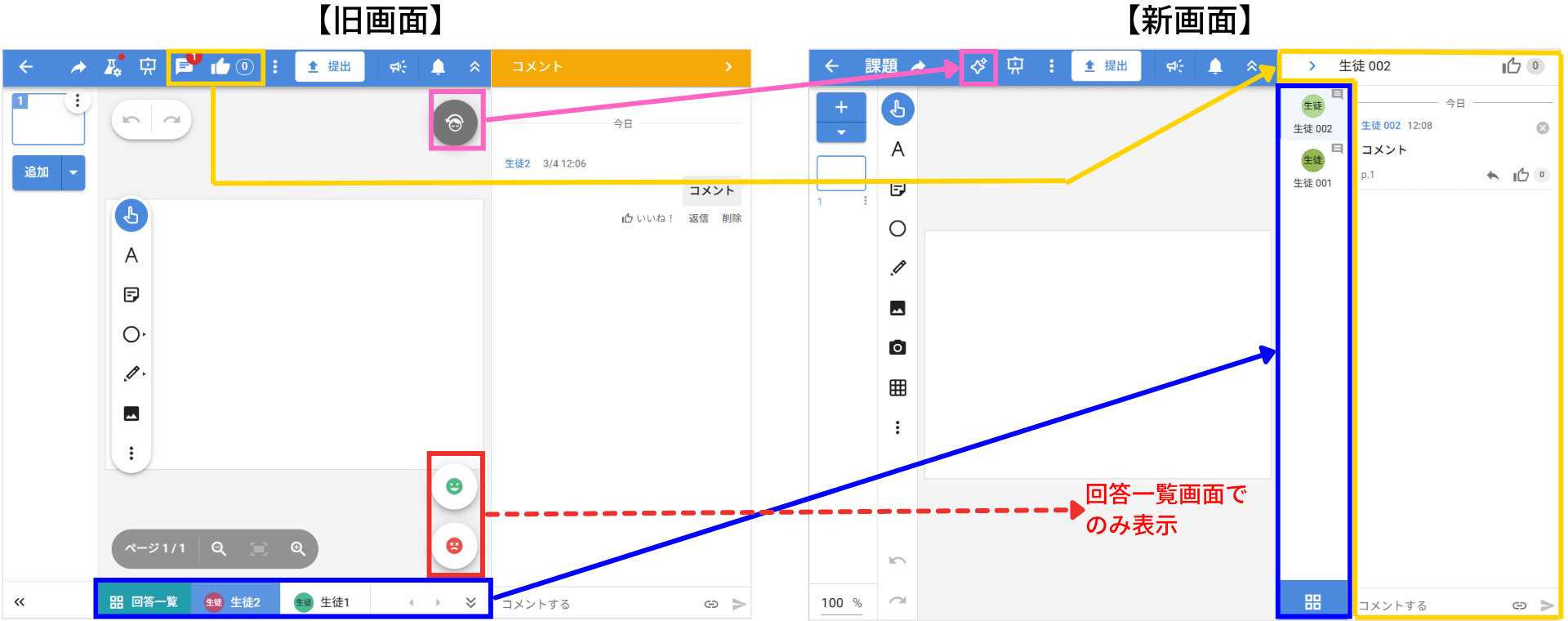Open the answer list grid icon below the student list
The width and height of the screenshot is (1568, 621).
(1312, 602)
